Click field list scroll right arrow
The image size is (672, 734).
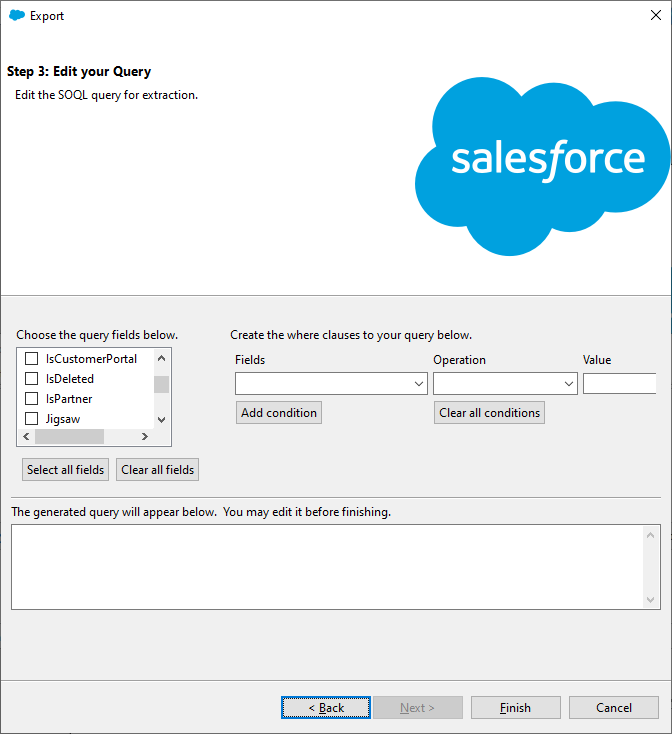pos(145,436)
